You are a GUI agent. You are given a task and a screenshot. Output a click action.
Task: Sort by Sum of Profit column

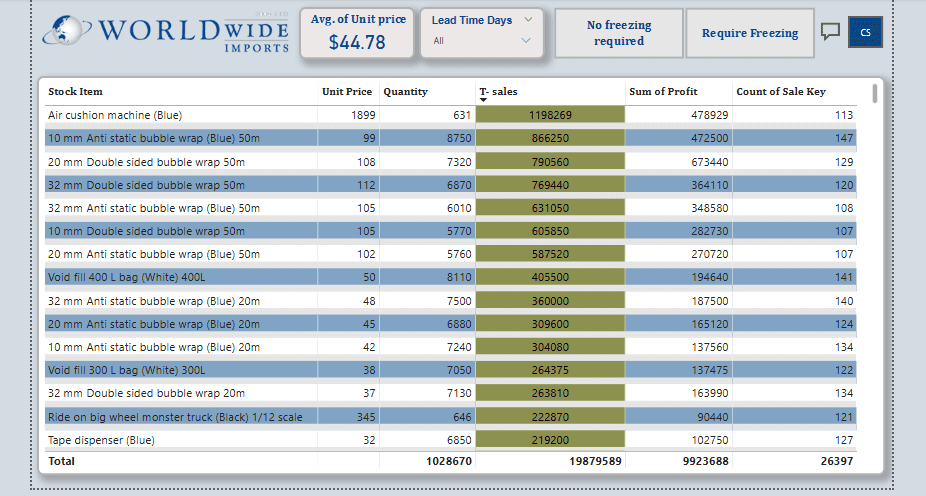tap(662, 92)
